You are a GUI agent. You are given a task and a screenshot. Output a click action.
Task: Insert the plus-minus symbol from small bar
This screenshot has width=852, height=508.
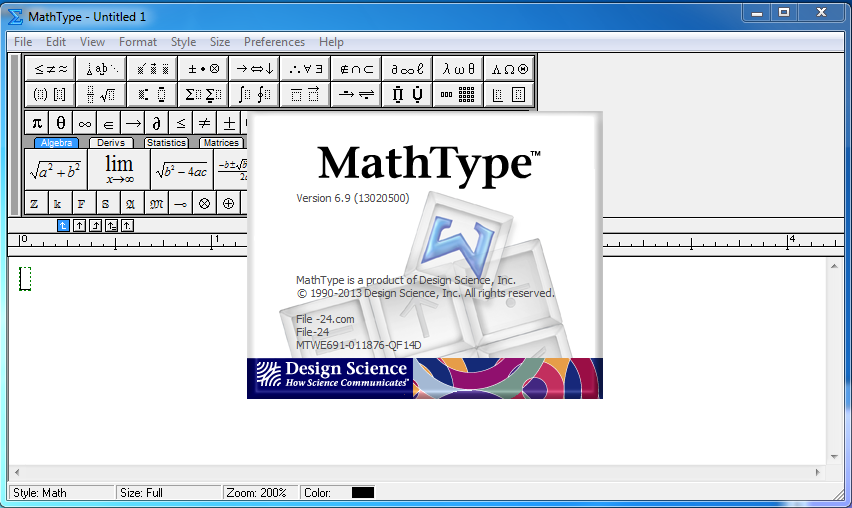[x=229, y=123]
